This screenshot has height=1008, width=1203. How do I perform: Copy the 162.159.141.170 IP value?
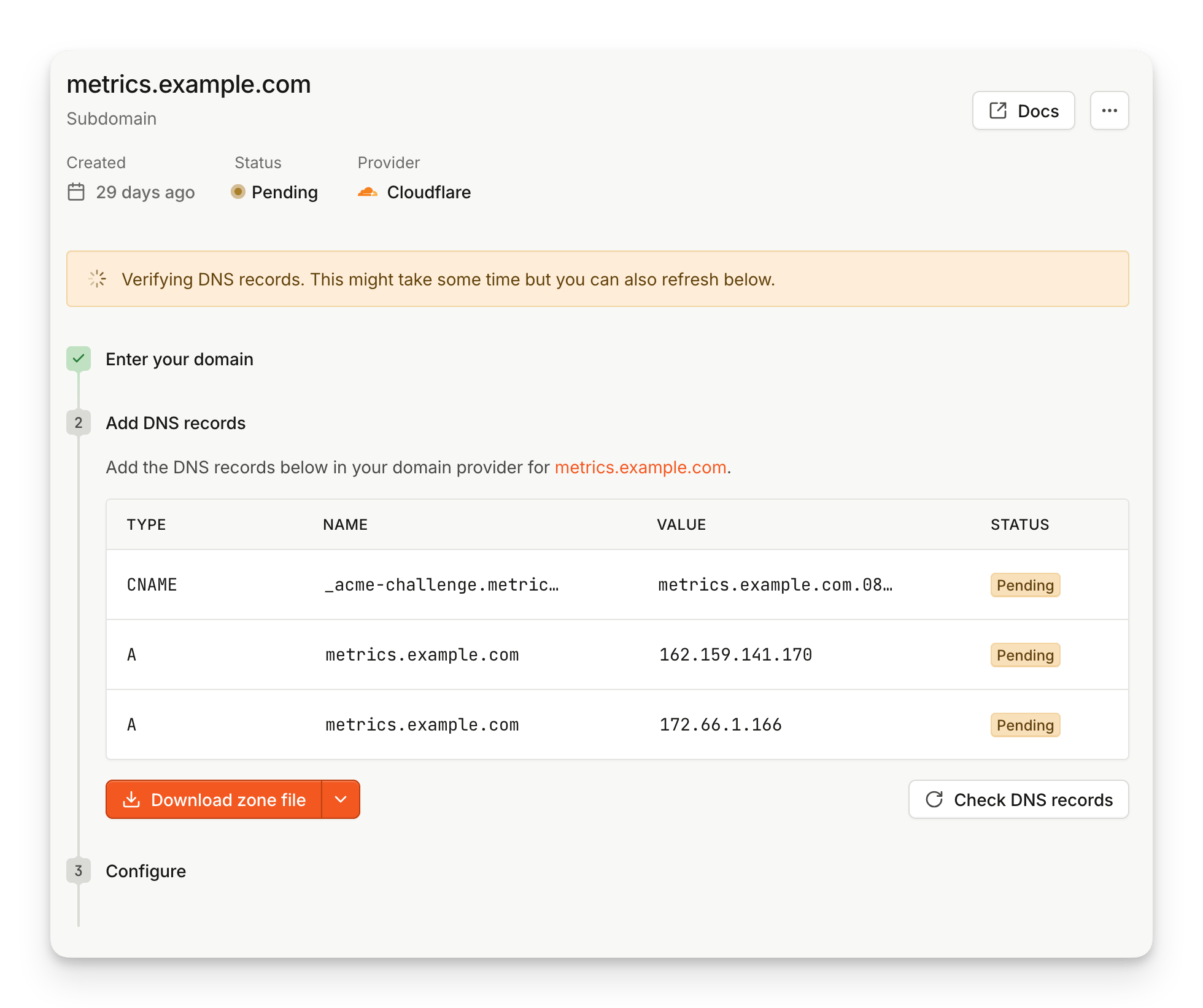coord(735,654)
